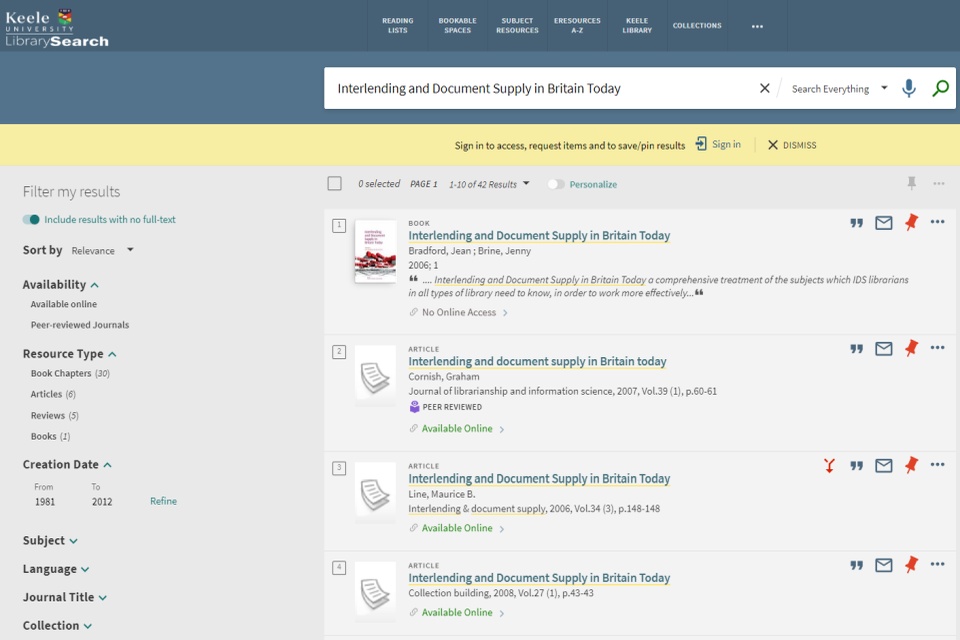This screenshot has height=640, width=960.
Task: Open Reading Lists in top menu
Action: [x=397, y=25]
